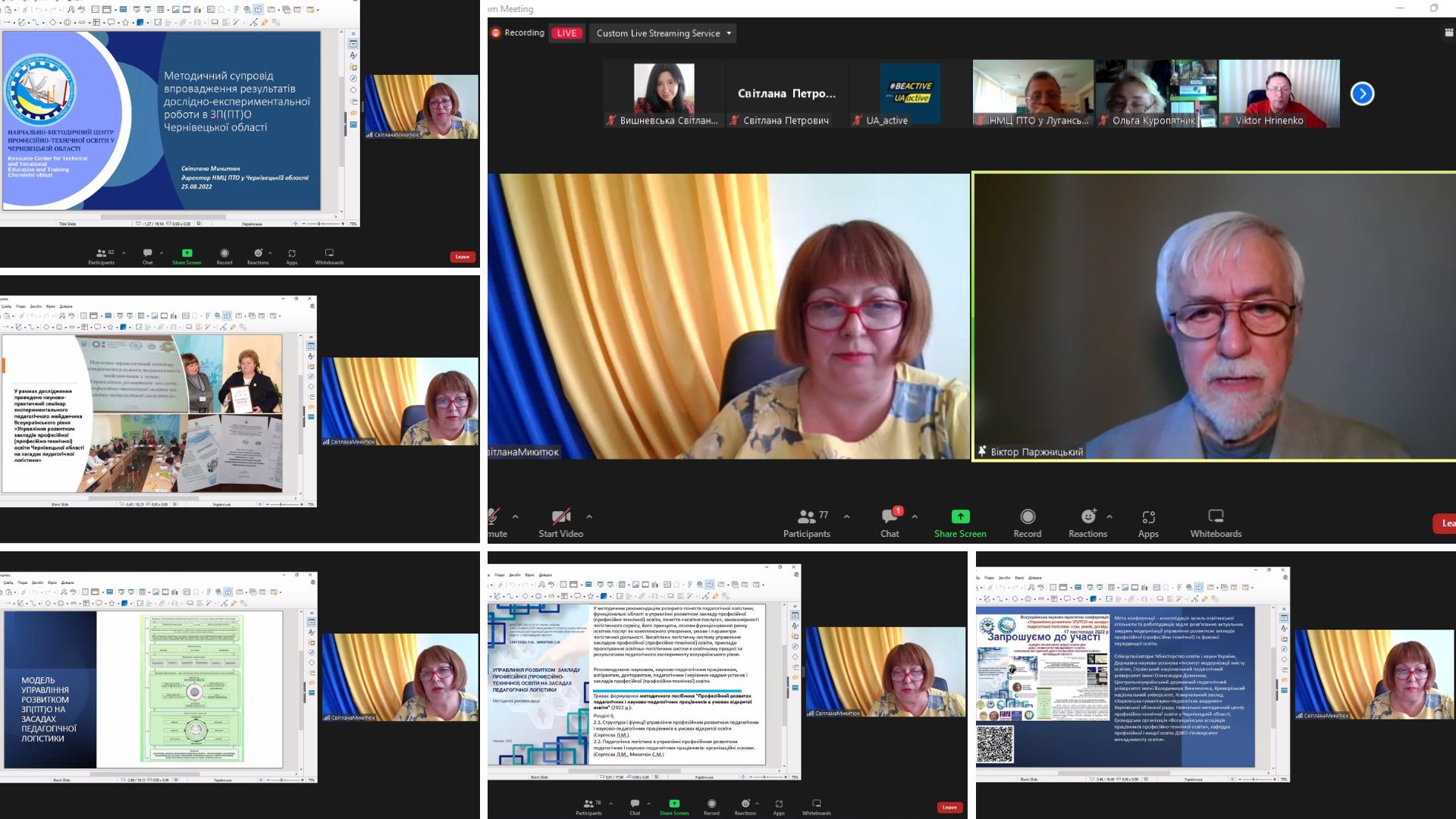Toggle the mute microphone icon at far left
This screenshot has width=1456, height=819.
pyautogui.click(x=494, y=517)
